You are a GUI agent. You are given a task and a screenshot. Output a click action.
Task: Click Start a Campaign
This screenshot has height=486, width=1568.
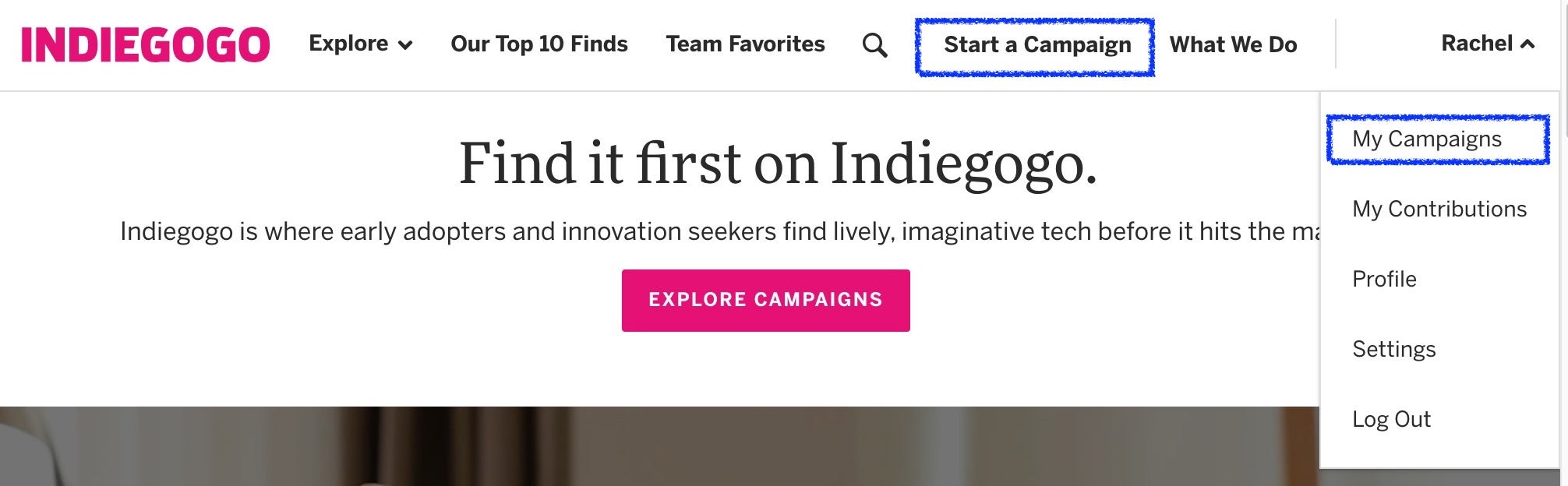(1037, 45)
